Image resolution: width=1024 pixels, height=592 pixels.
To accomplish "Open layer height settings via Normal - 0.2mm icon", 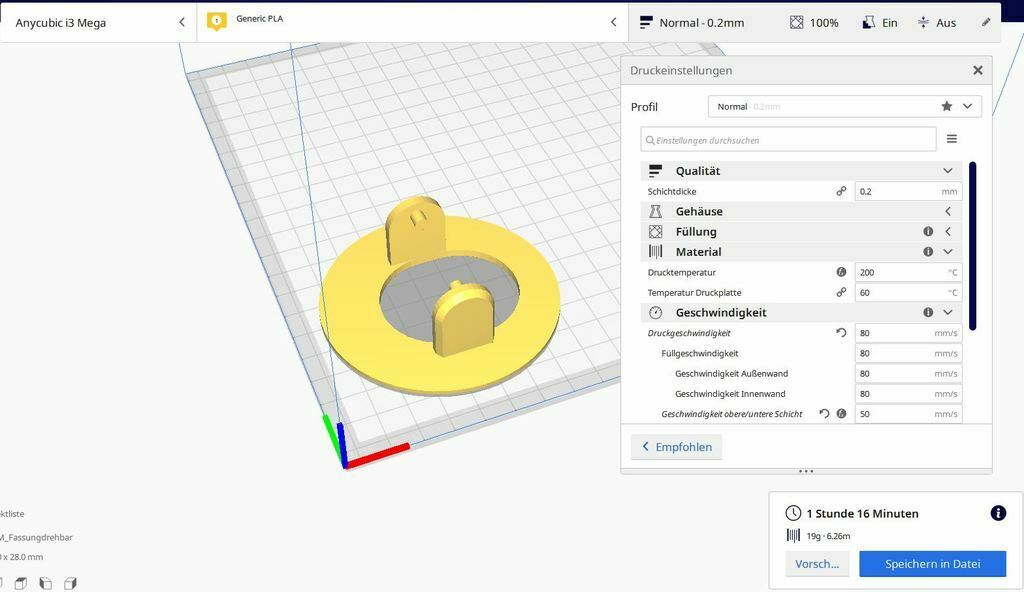I will (x=646, y=22).
